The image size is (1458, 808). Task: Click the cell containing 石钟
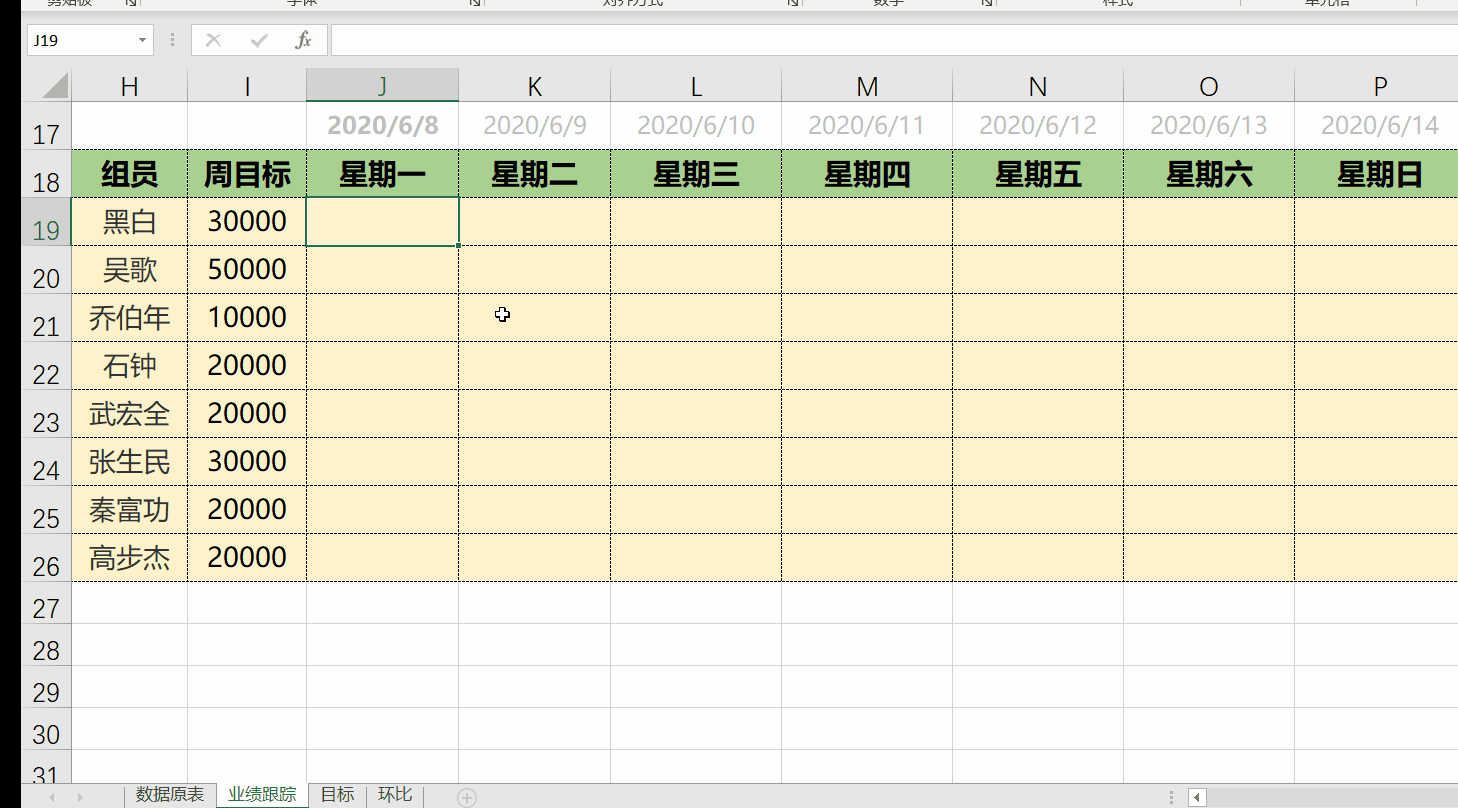tap(129, 366)
